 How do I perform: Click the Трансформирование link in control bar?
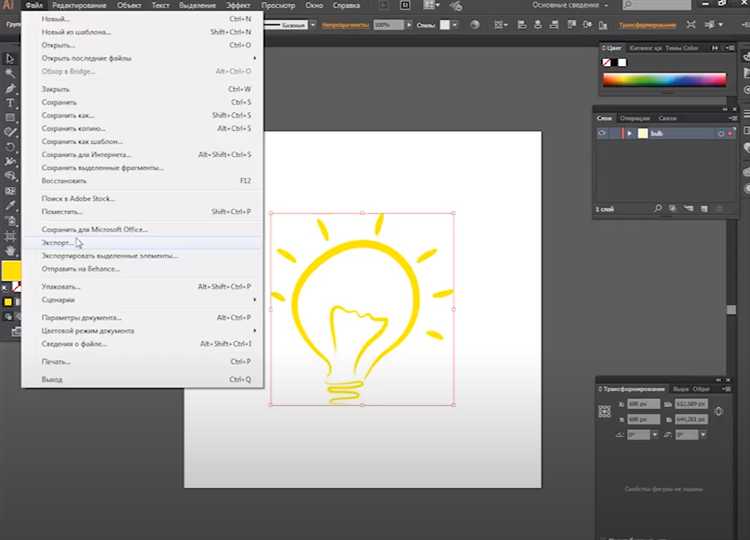647,24
